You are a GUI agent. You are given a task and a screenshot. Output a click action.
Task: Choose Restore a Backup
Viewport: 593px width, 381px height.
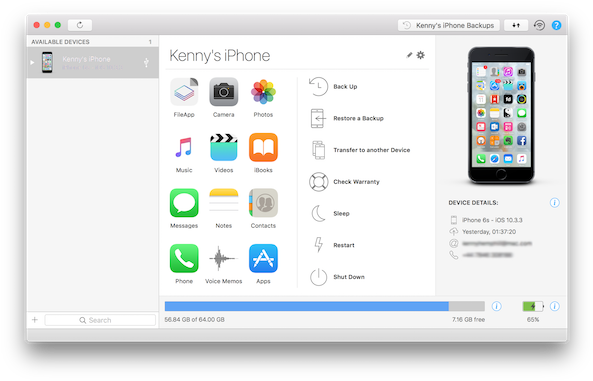[x=347, y=118]
